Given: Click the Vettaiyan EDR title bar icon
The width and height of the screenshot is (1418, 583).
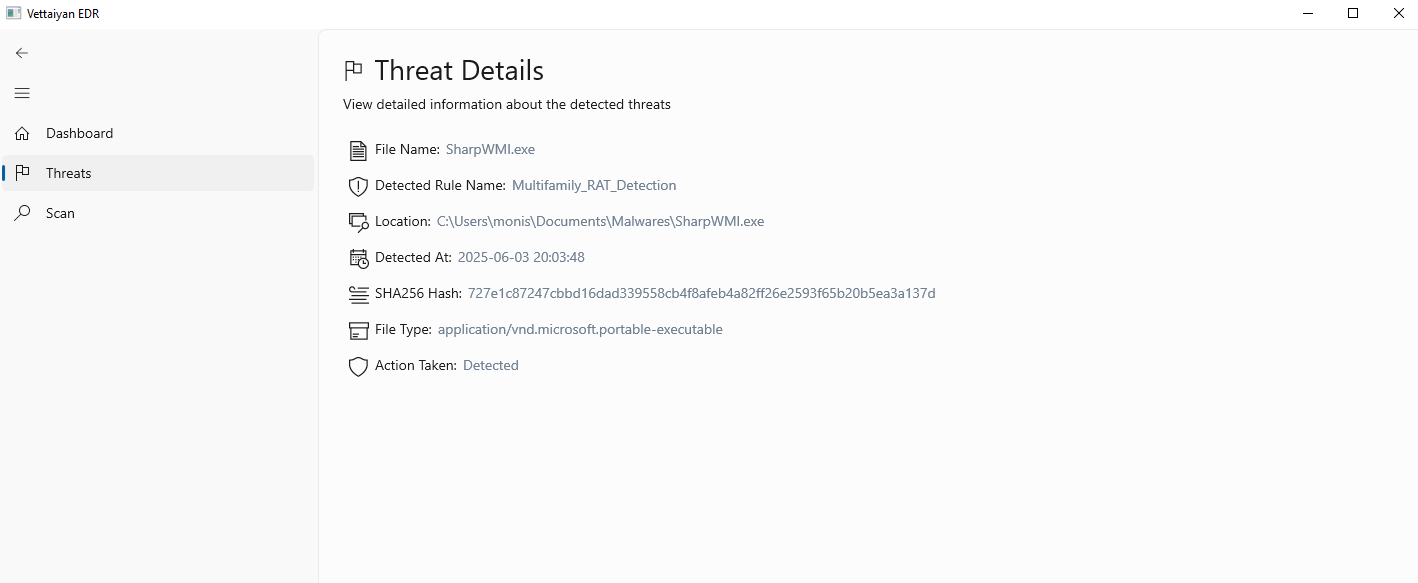Looking at the screenshot, I should pos(14,13).
